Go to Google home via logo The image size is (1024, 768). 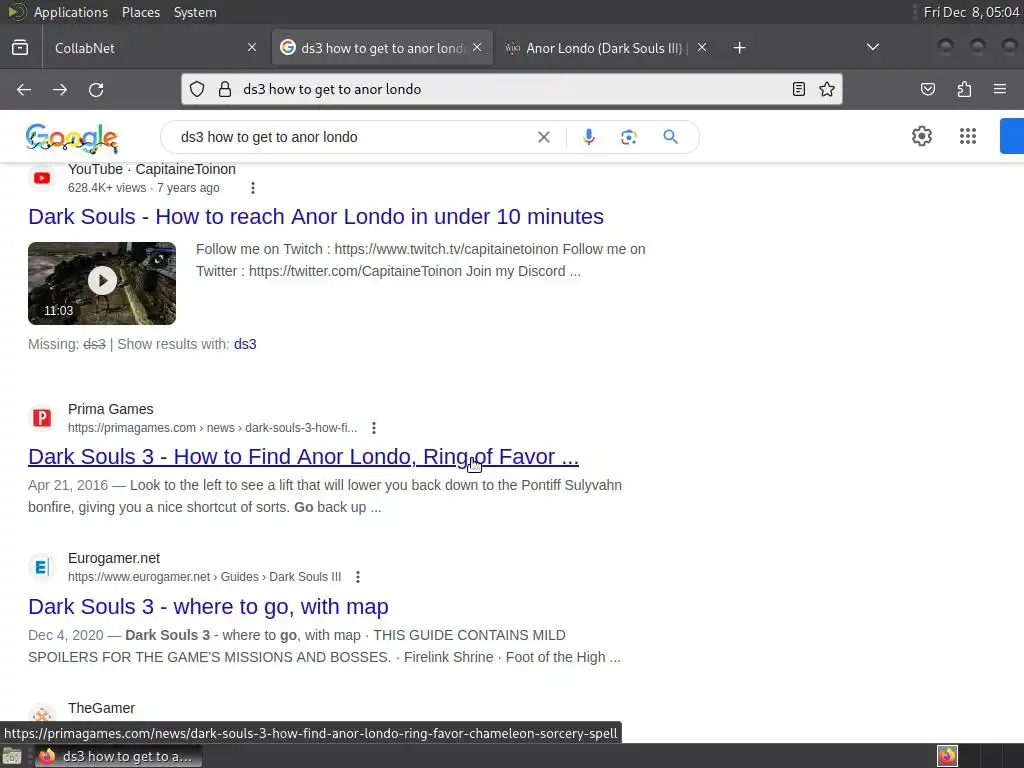72,138
